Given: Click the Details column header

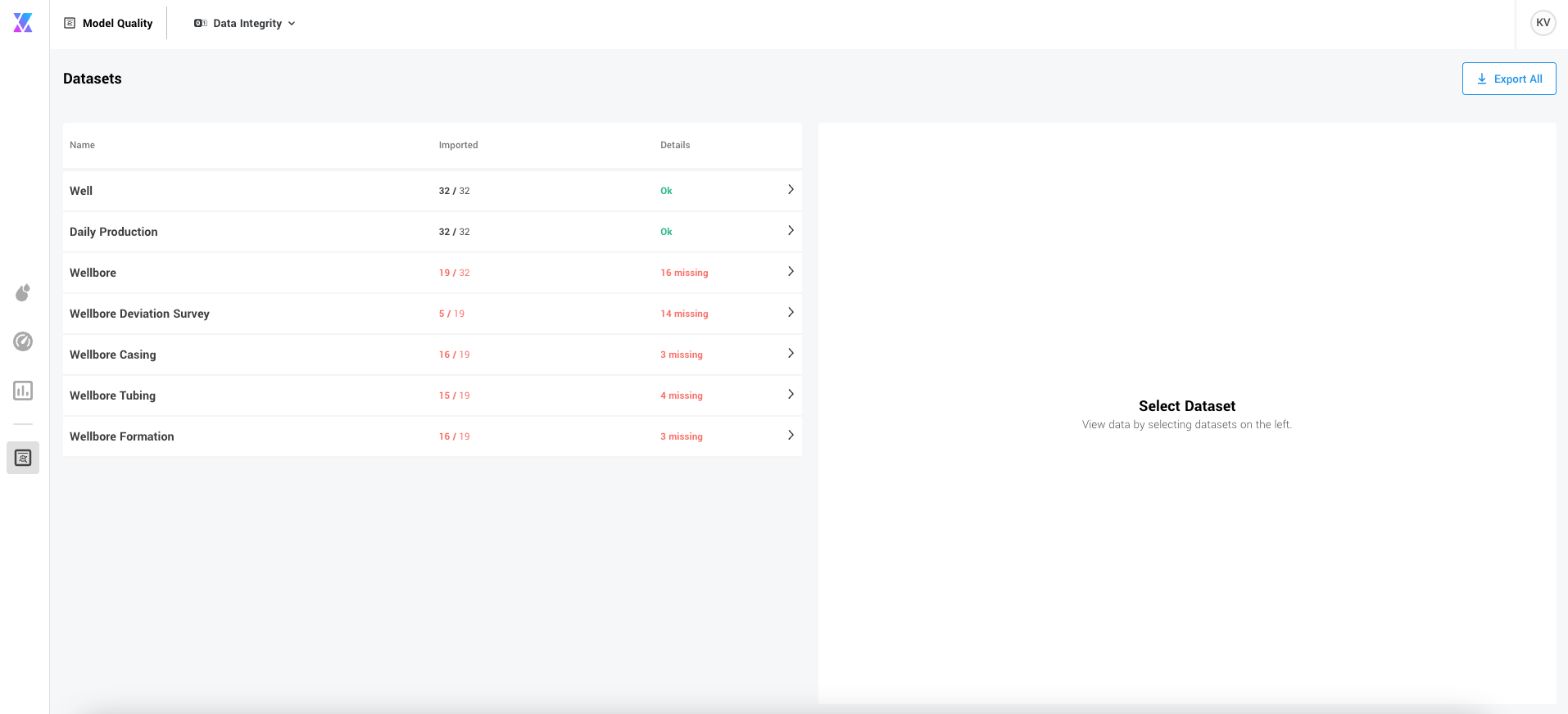Looking at the screenshot, I should (x=675, y=145).
